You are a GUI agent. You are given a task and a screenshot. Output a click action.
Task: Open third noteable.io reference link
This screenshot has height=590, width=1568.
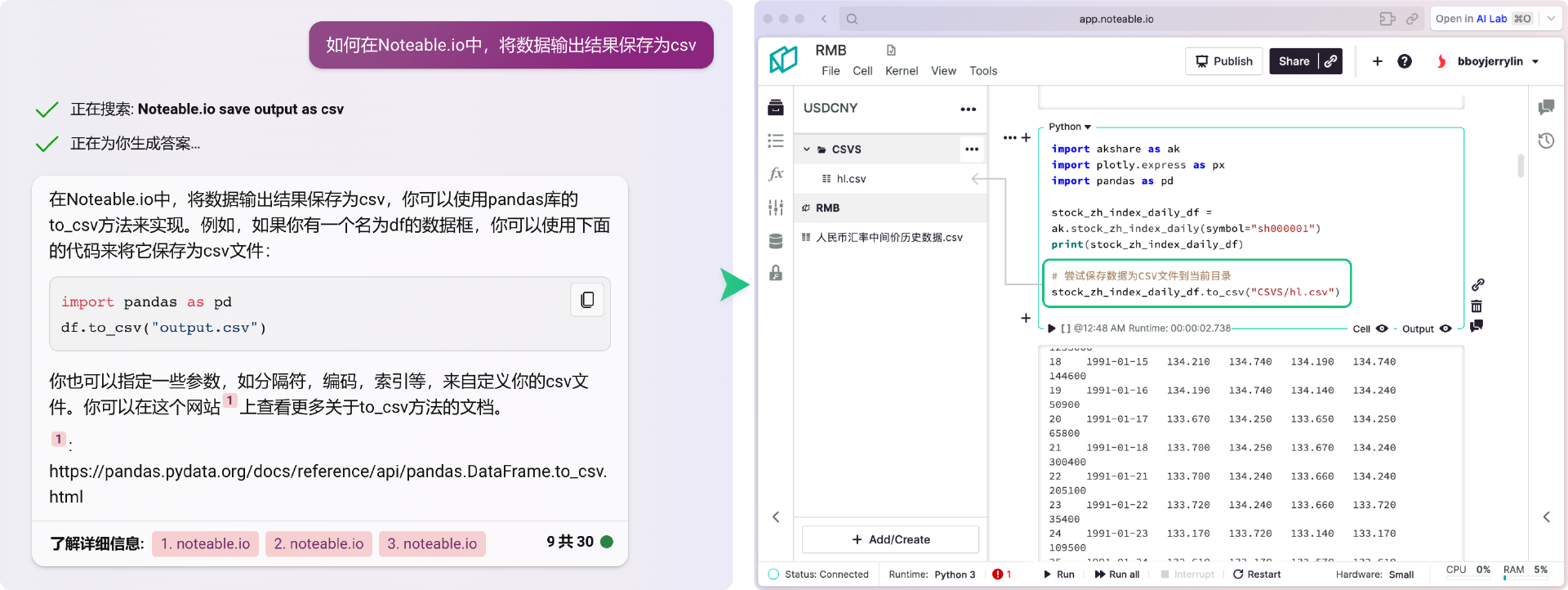pyautogui.click(x=432, y=544)
